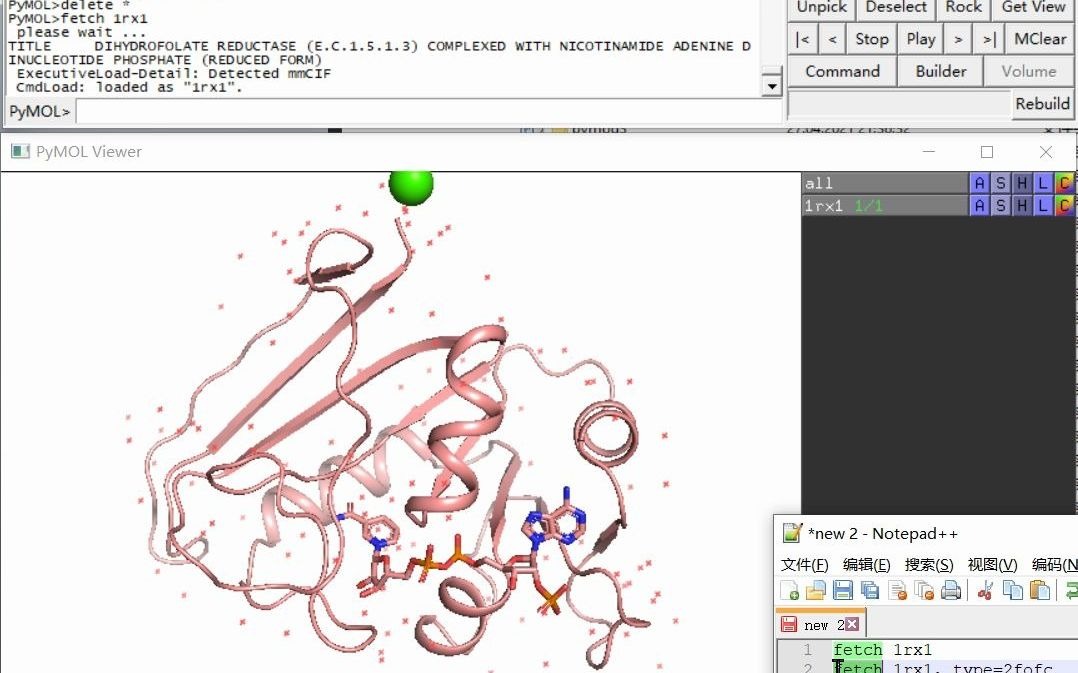Click the MClear button in PyMOL

(x=1039, y=38)
